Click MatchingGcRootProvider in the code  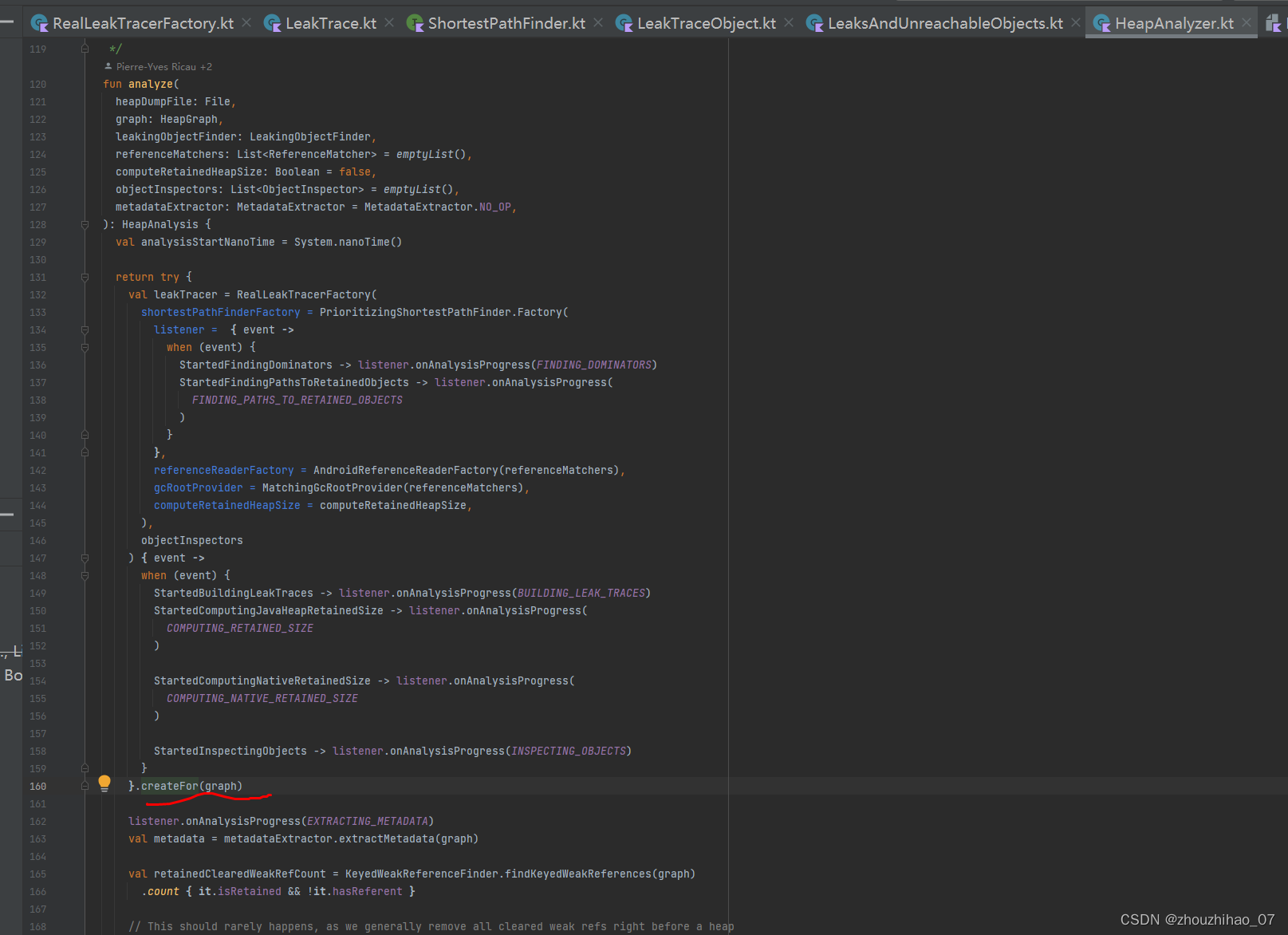(x=333, y=487)
